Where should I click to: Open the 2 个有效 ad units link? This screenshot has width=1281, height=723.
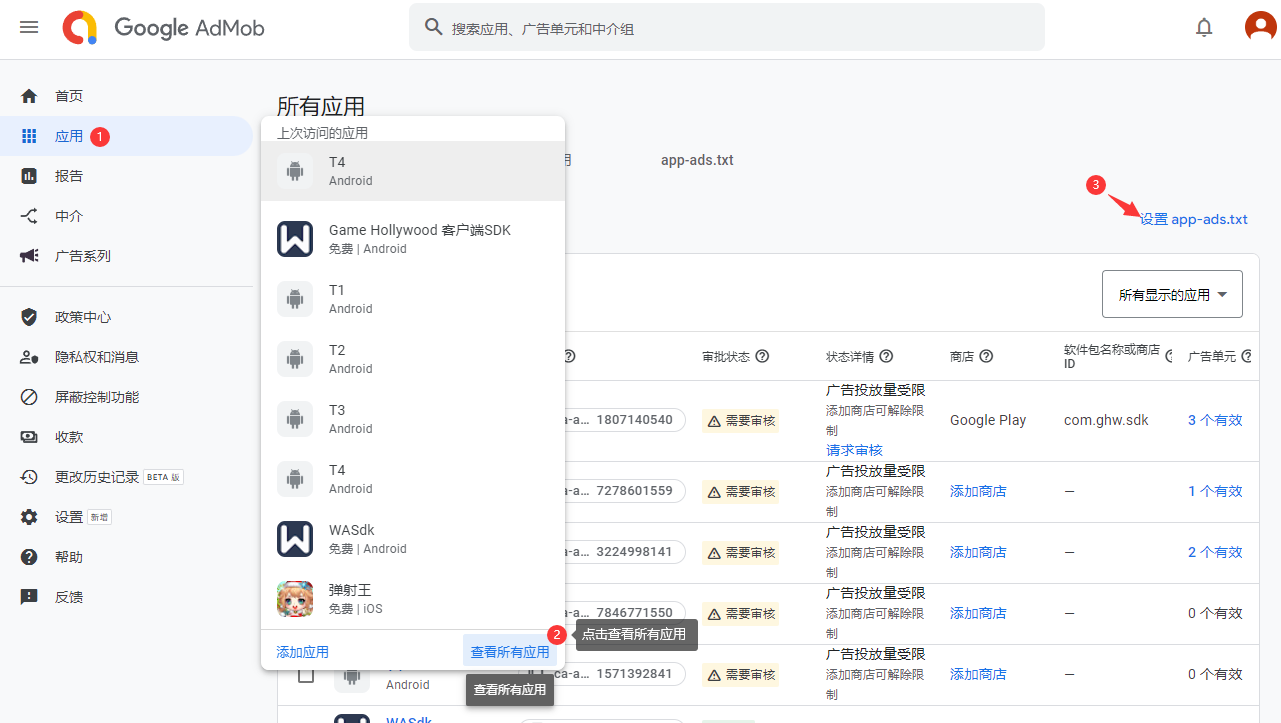[1215, 552]
